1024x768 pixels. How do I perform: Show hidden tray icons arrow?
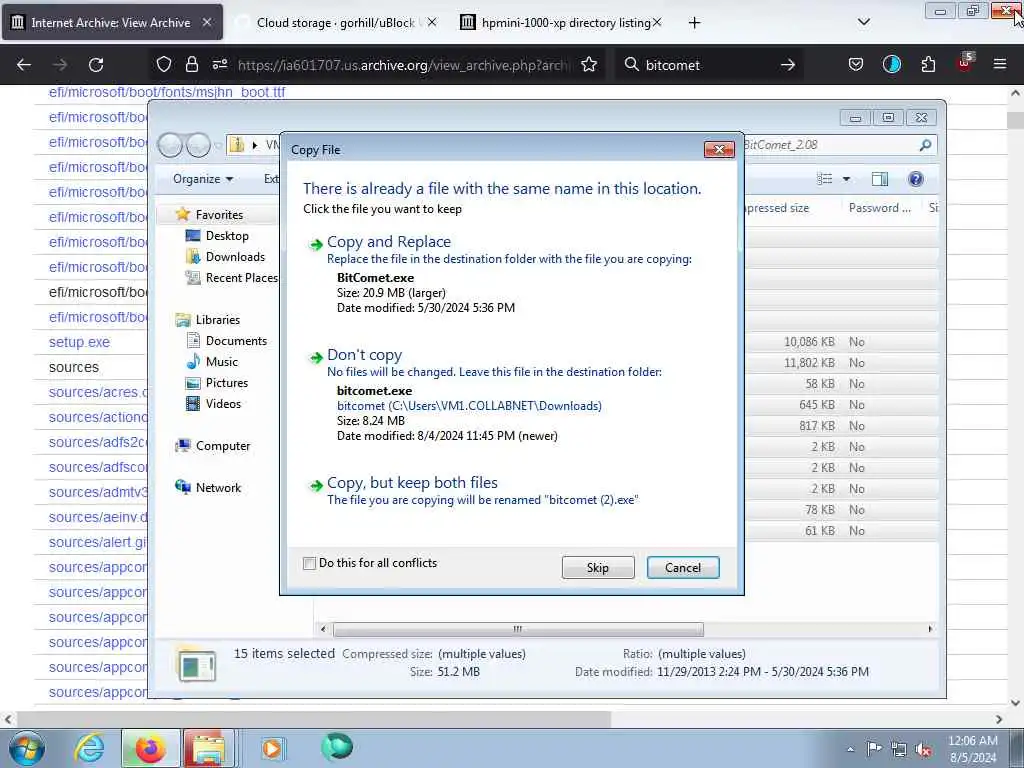pos(850,749)
